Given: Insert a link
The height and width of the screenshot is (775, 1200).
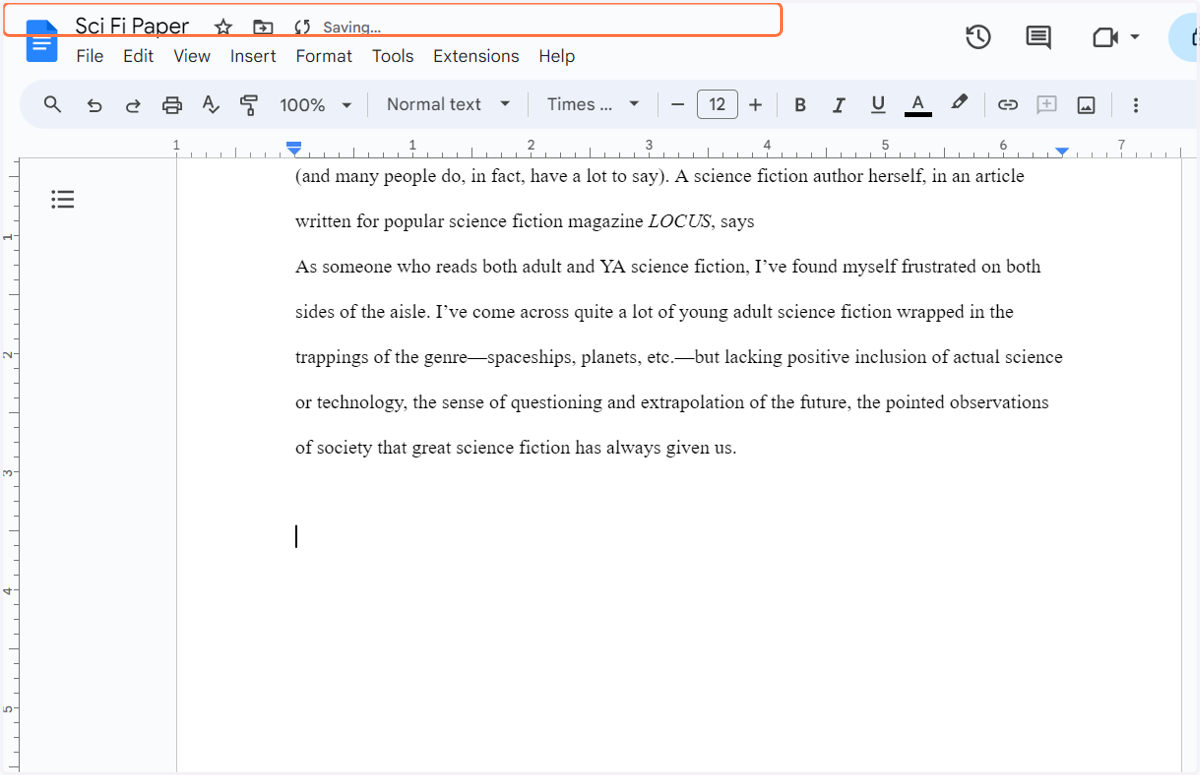Looking at the screenshot, I should pos(1008,104).
